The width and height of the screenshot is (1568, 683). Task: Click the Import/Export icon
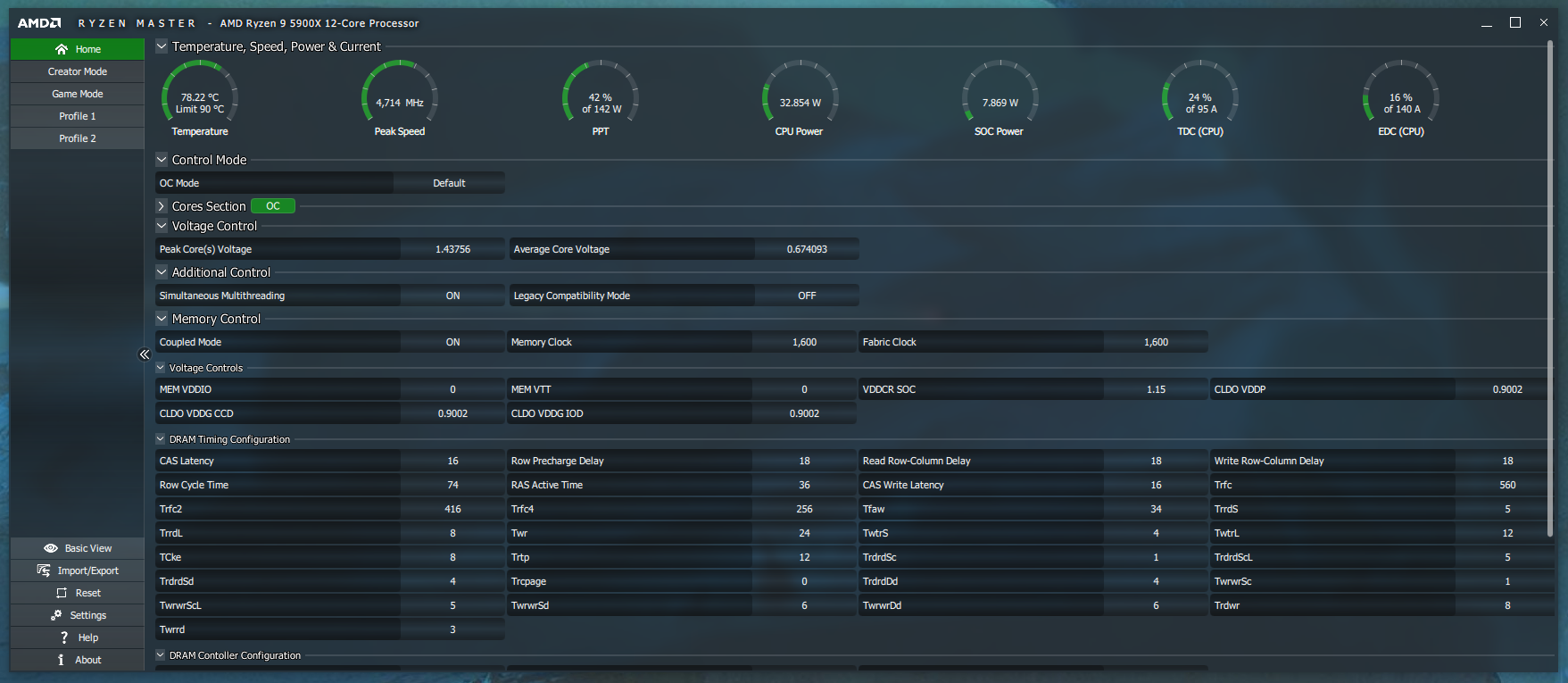(x=44, y=571)
